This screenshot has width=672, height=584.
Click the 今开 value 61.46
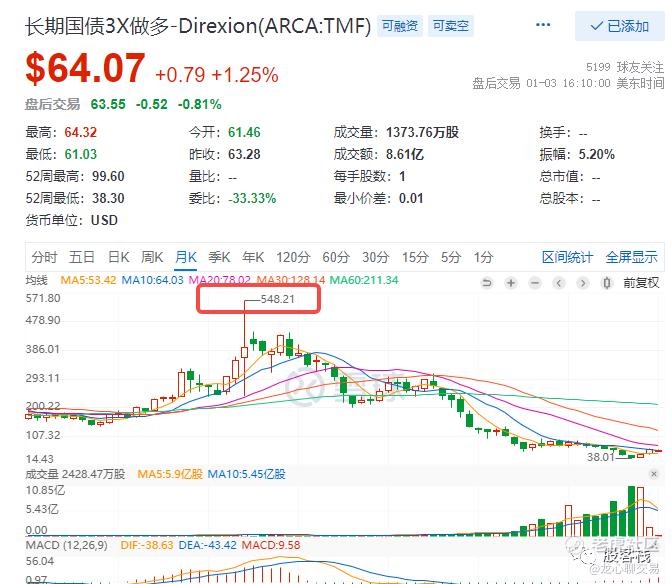click(x=244, y=132)
